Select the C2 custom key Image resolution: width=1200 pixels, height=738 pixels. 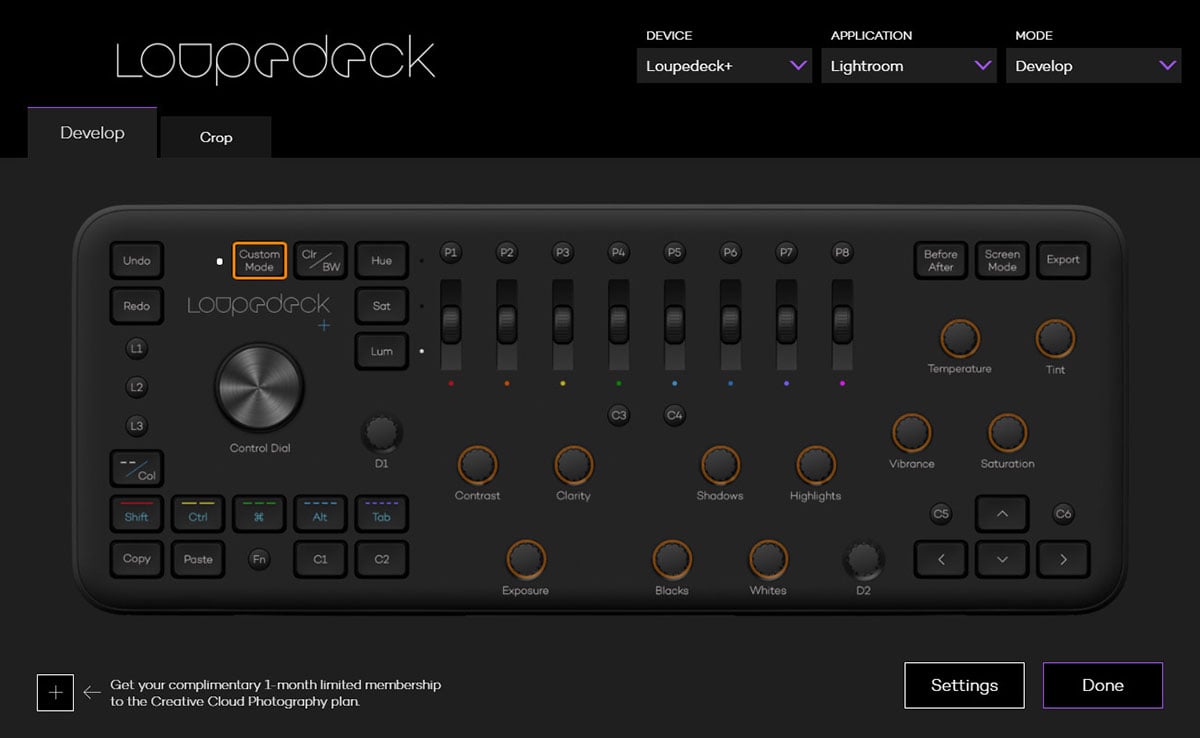[x=382, y=559]
